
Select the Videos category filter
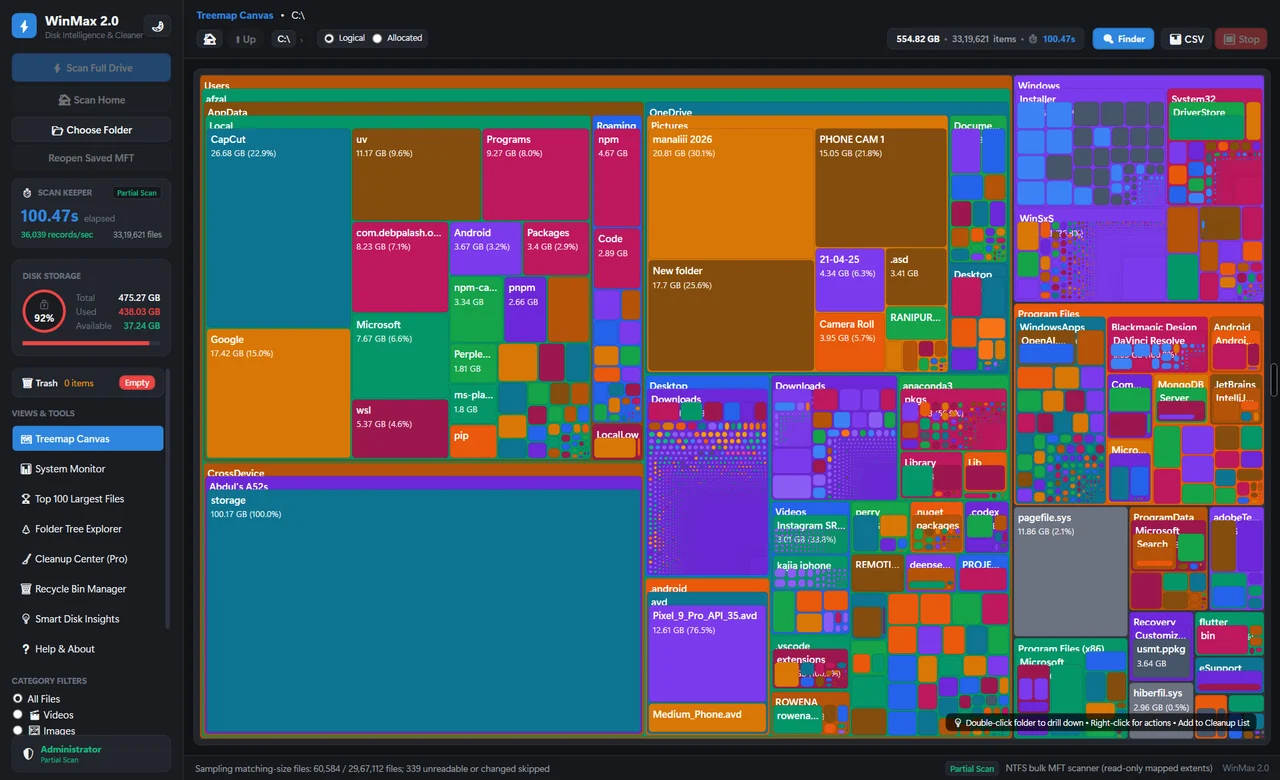(18, 715)
